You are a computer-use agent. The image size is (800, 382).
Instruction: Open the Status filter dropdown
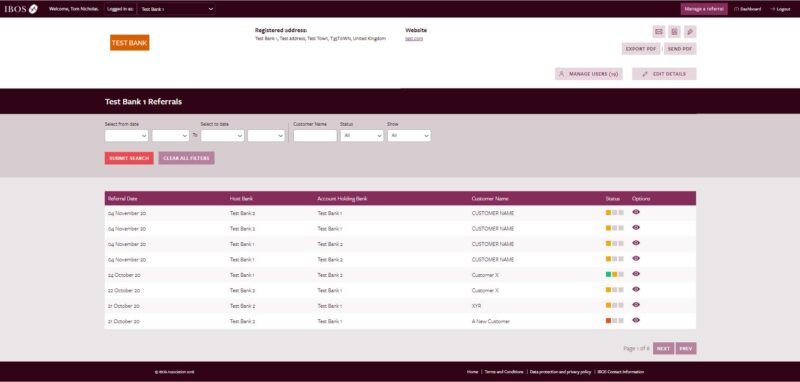361,136
